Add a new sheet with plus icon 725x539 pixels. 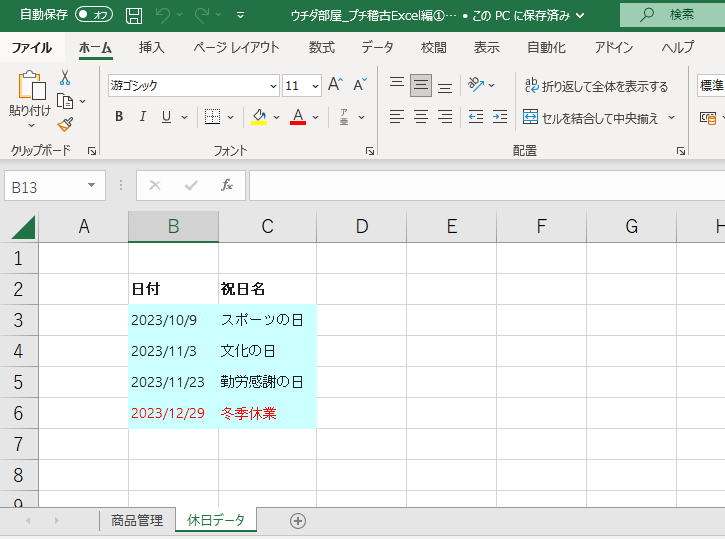[x=297, y=520]
